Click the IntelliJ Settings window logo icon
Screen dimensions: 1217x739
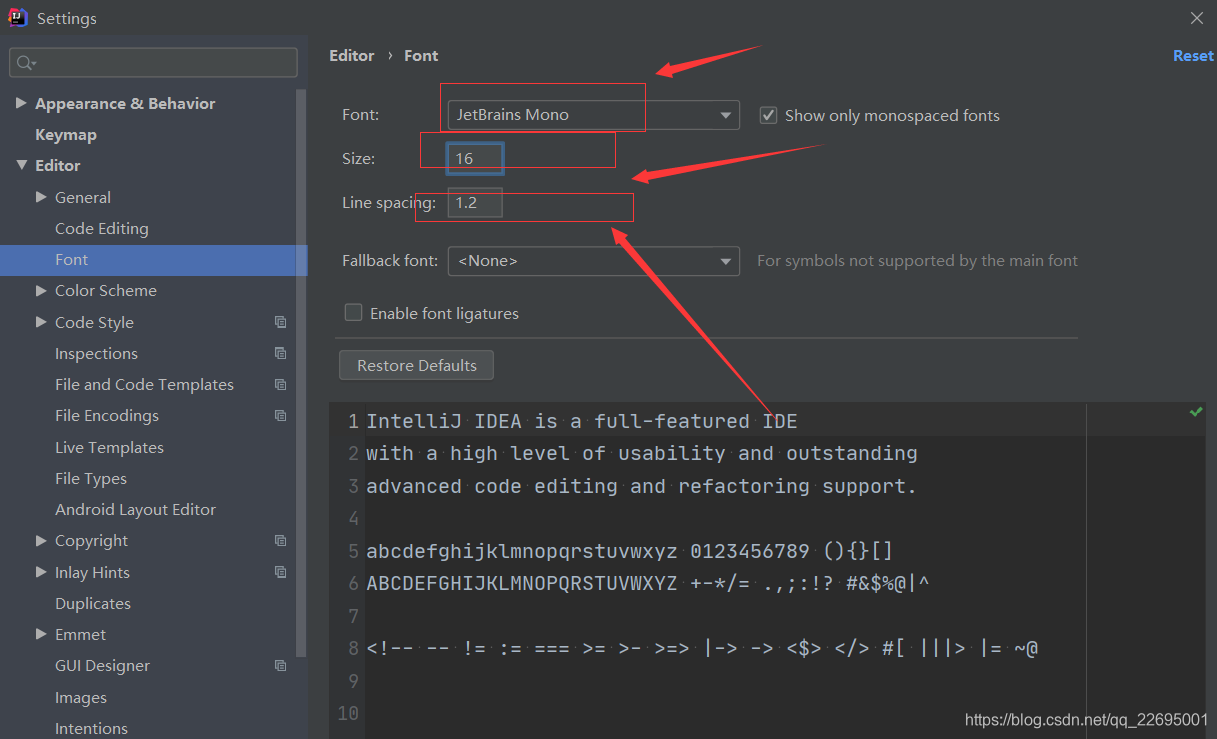click(x=18, y=18)
